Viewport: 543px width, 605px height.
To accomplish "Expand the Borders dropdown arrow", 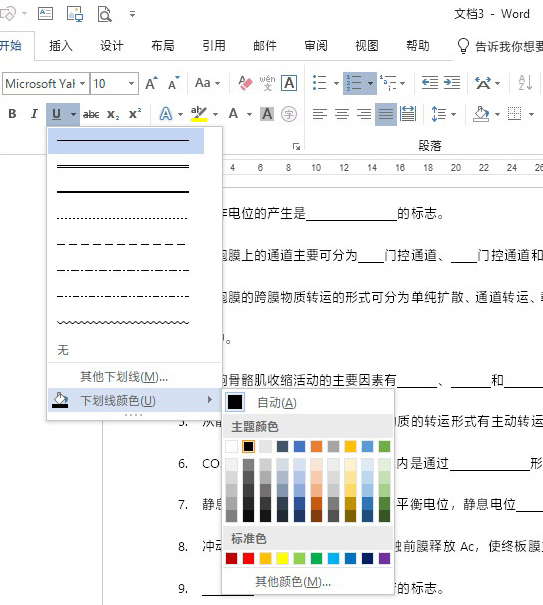I will [x=531, y=114].
